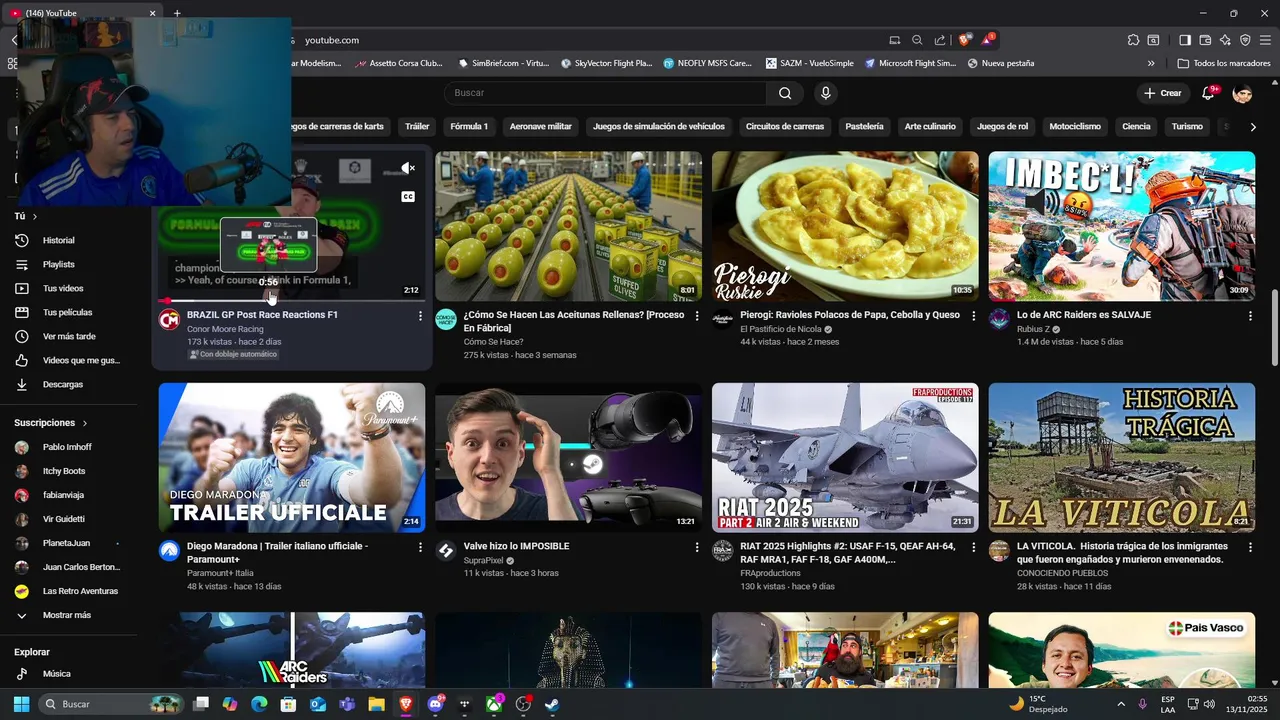Open SimBrief.com bookmark
1280x720 pixels.
[503, 63]
